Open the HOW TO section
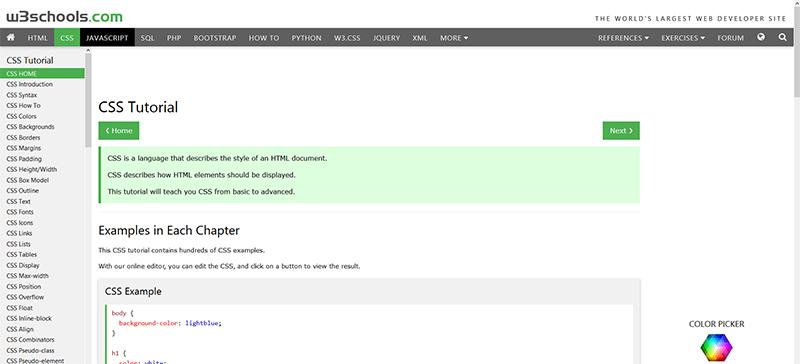 point(264,38)
